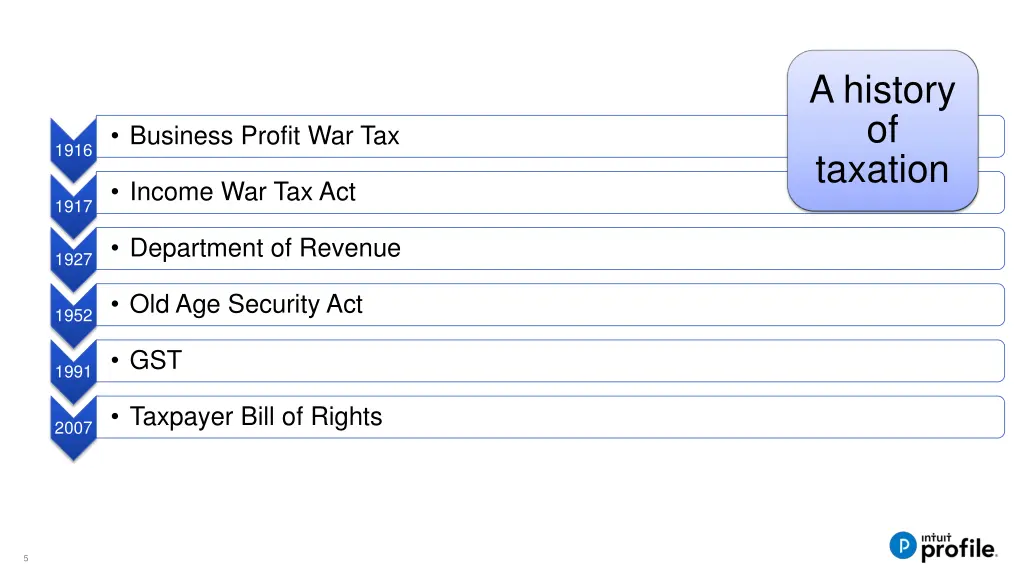Select the 1952 timeline arrow
The height and width of the screenshot is (576, 1024).
point(74,315)
